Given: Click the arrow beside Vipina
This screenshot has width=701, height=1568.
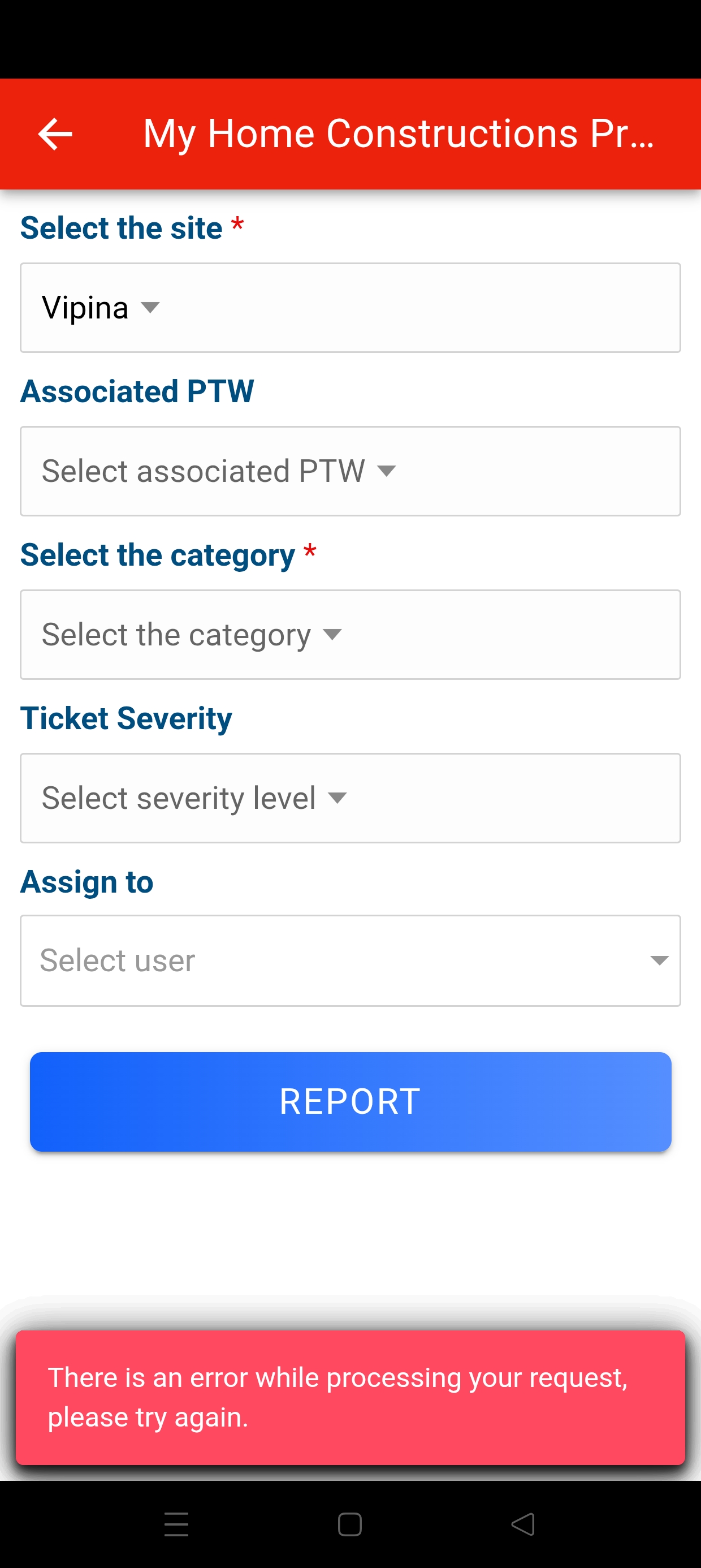Looking at the screenshot, I should pos(150,307).
